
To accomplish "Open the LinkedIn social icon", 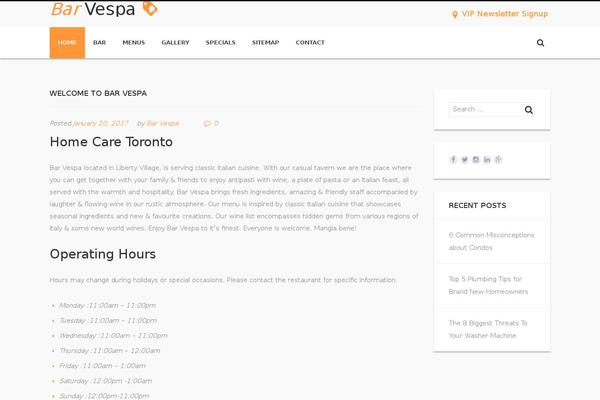I will click(x=487, y=160).
